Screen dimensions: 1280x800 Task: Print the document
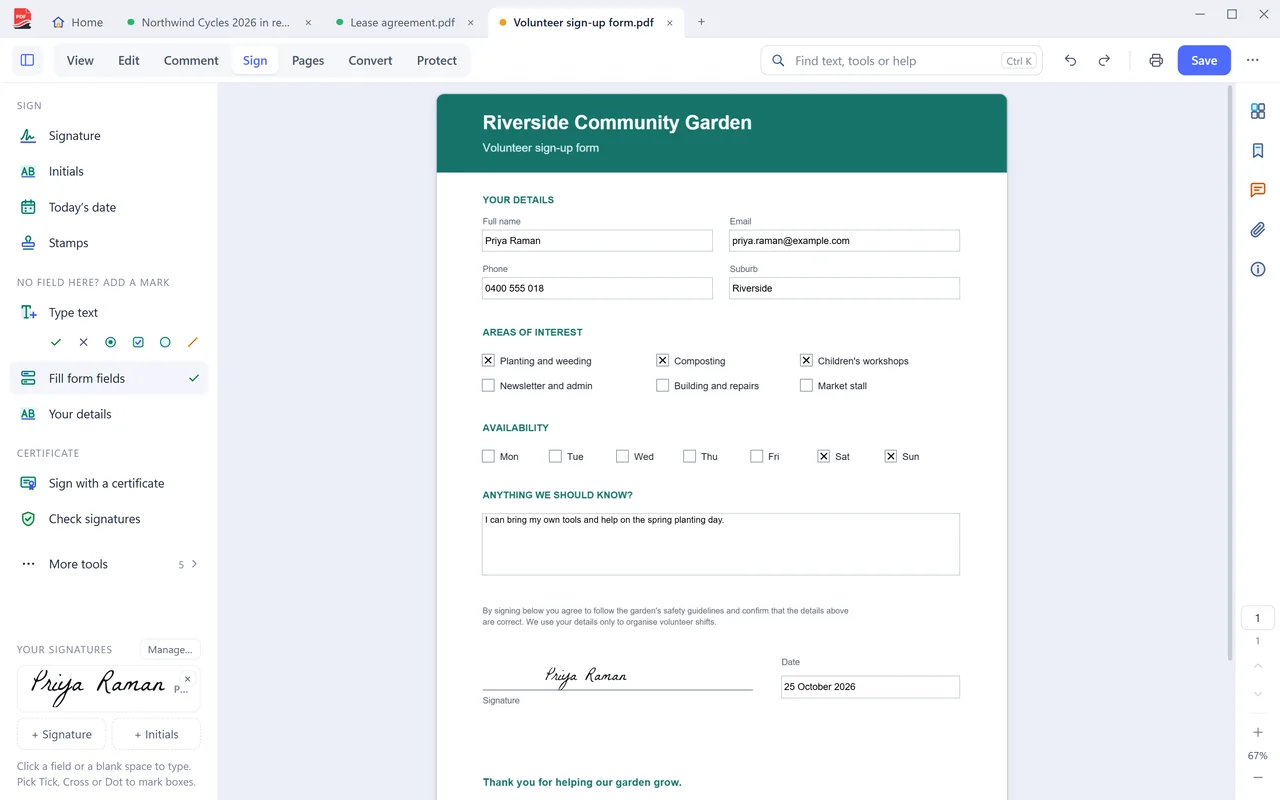[1156, 60]
